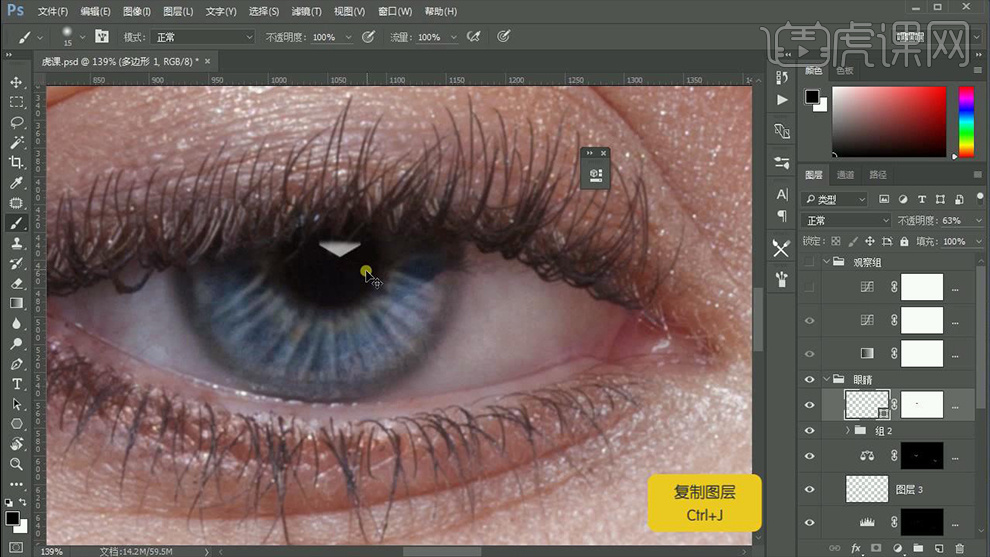The height and width of the screenshot is (557, 990).
Task: Click the 图层(L) menu
Action: pyautogui.click(x=178, y=11)
